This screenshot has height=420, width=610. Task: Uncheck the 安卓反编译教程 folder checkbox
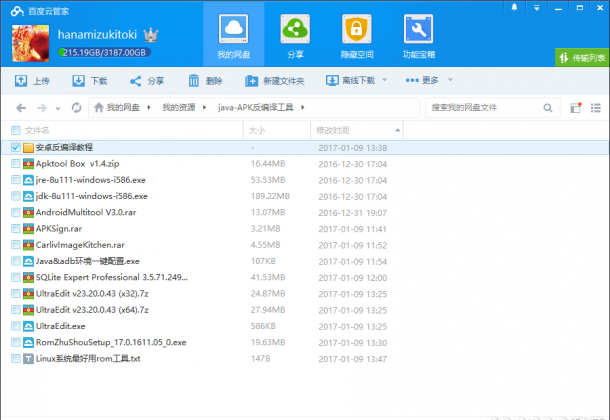pos(16,147)
